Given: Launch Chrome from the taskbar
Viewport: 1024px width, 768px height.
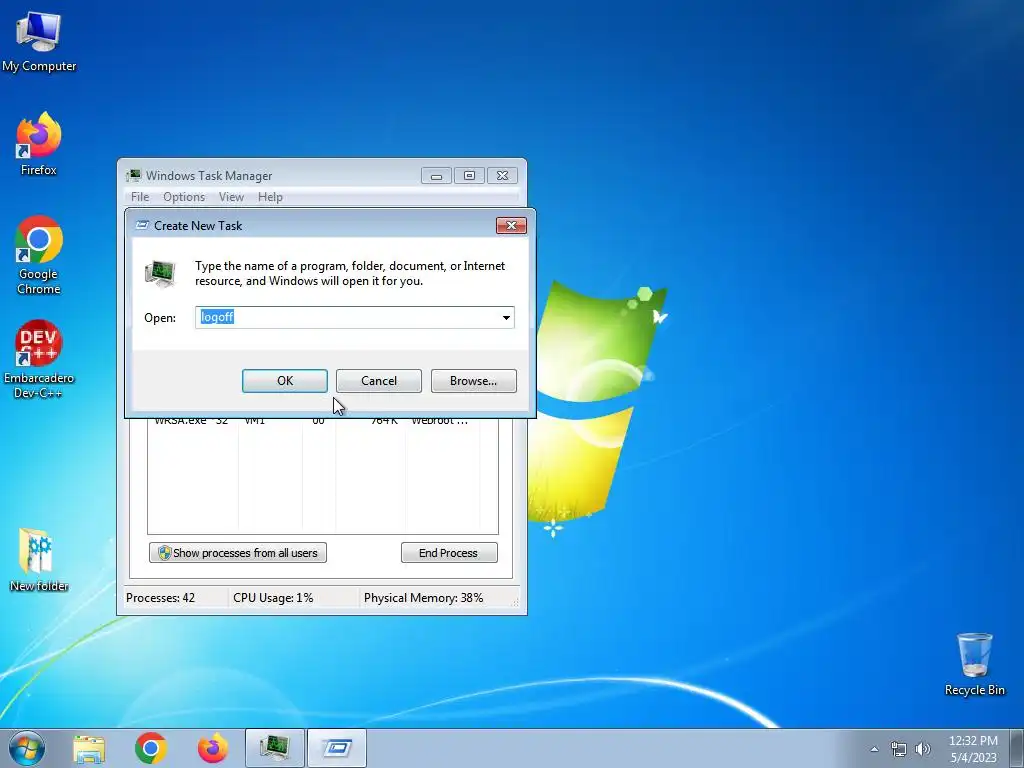Looking at the screenshot, I should click(x=151, y=748).
